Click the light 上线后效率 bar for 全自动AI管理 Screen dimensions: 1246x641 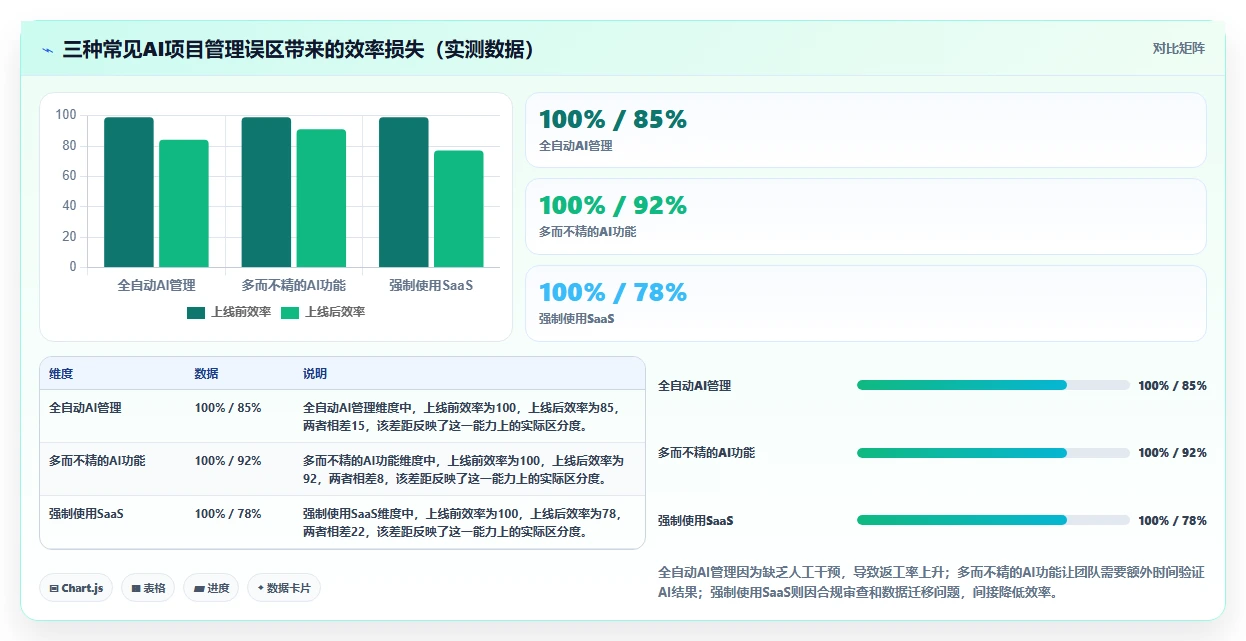184,203
